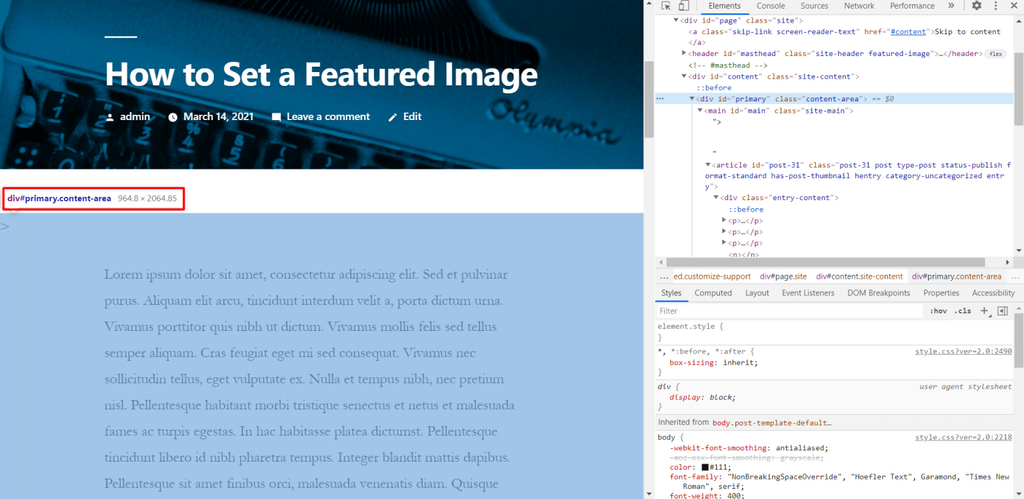Expand the first p element
1024x499 pixels.
coord(724,220)
